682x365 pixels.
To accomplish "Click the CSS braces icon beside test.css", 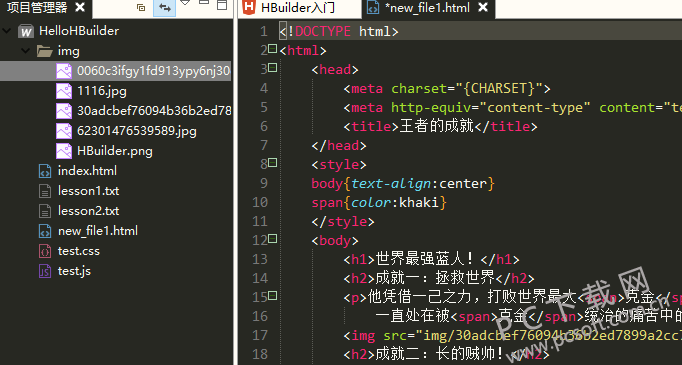I will coord(45,251).
